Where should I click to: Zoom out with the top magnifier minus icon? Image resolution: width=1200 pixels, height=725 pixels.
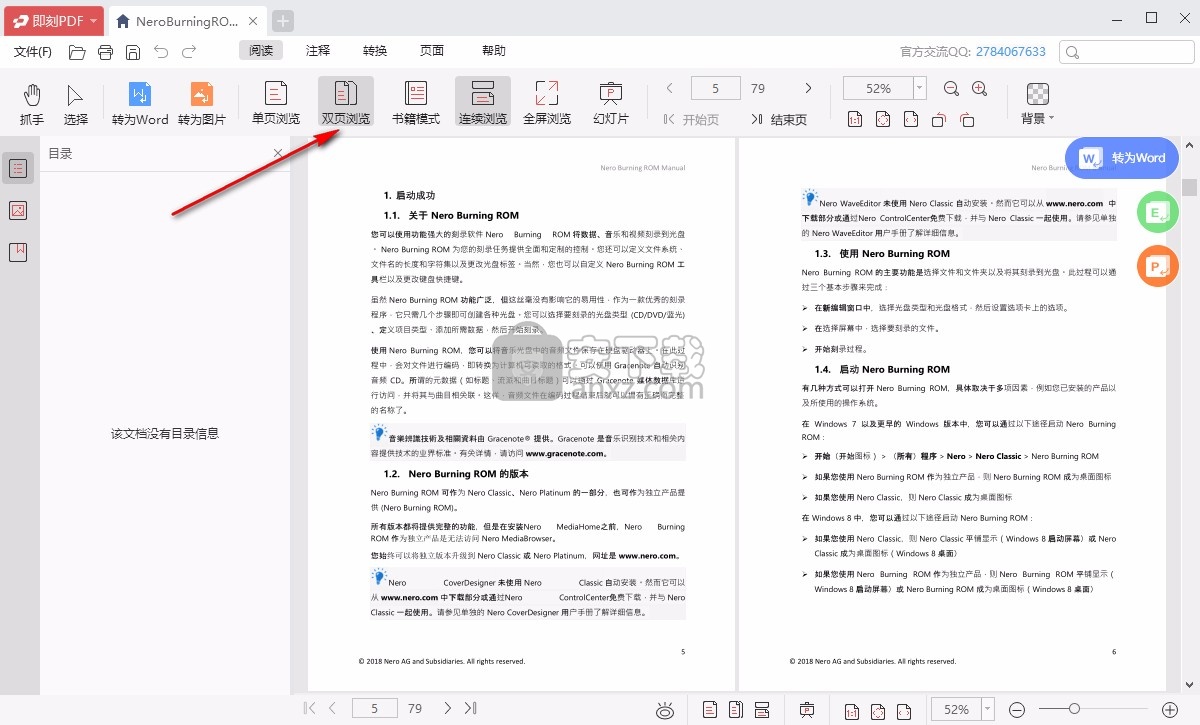click(951, 89)
